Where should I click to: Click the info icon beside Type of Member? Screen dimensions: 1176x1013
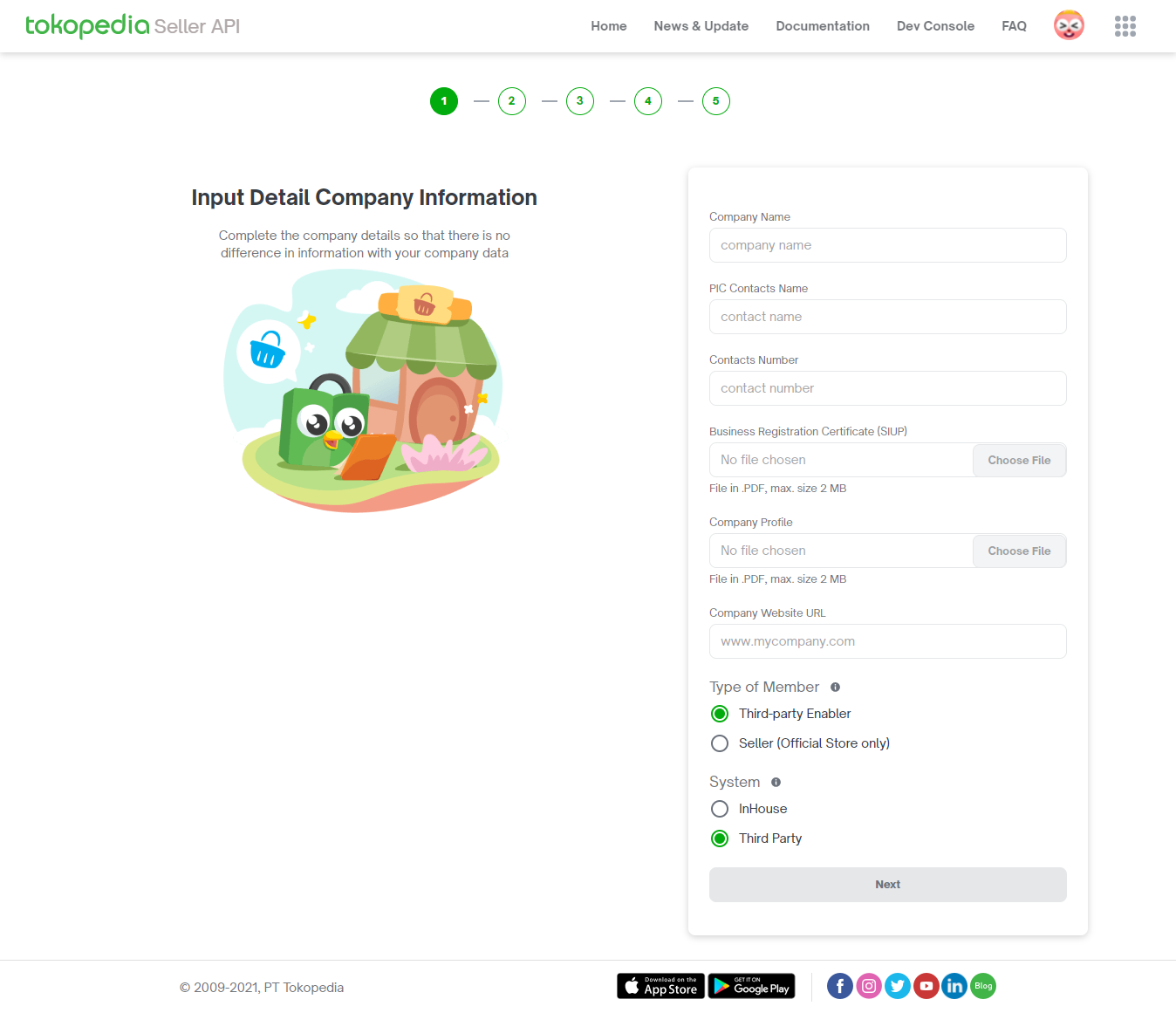[x=835, y=688]
